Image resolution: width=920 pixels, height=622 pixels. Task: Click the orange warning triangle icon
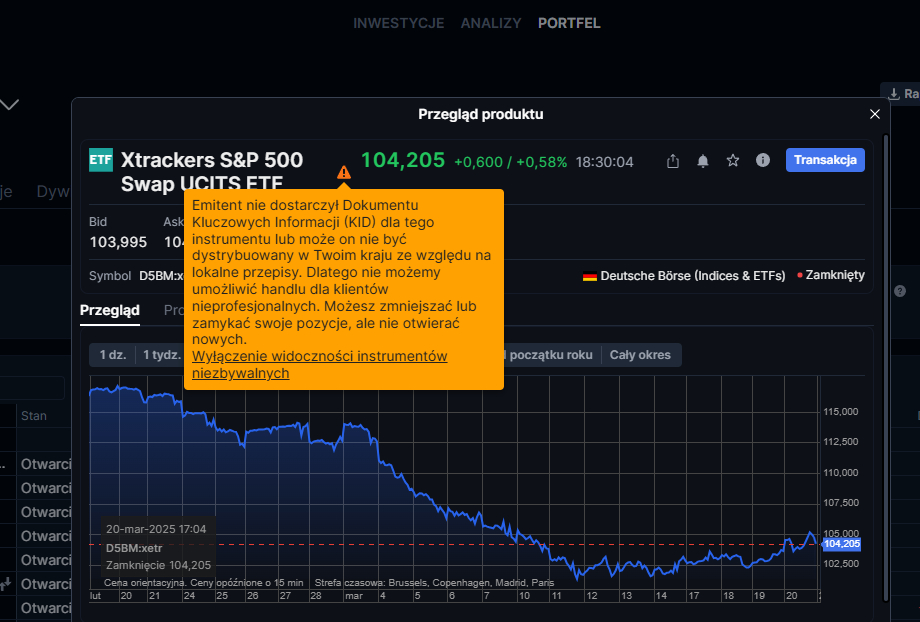click(344, 172)
